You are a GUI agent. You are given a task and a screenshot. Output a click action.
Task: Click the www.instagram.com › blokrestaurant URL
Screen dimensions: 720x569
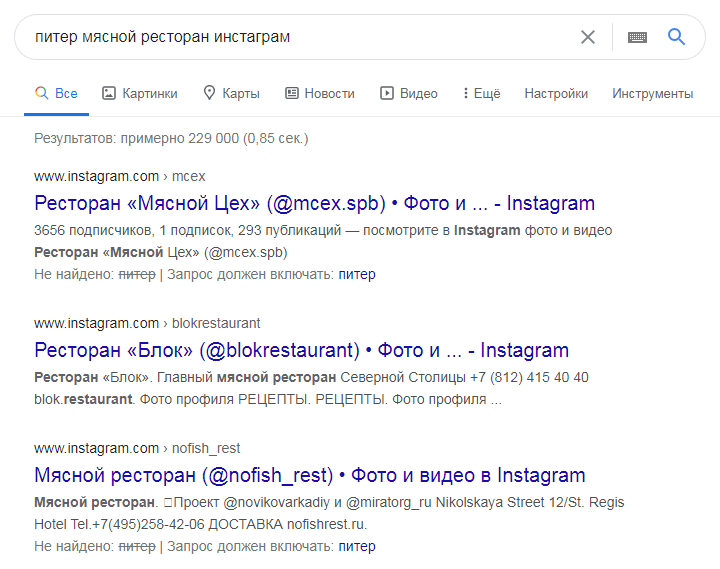(x=147, y=323)
